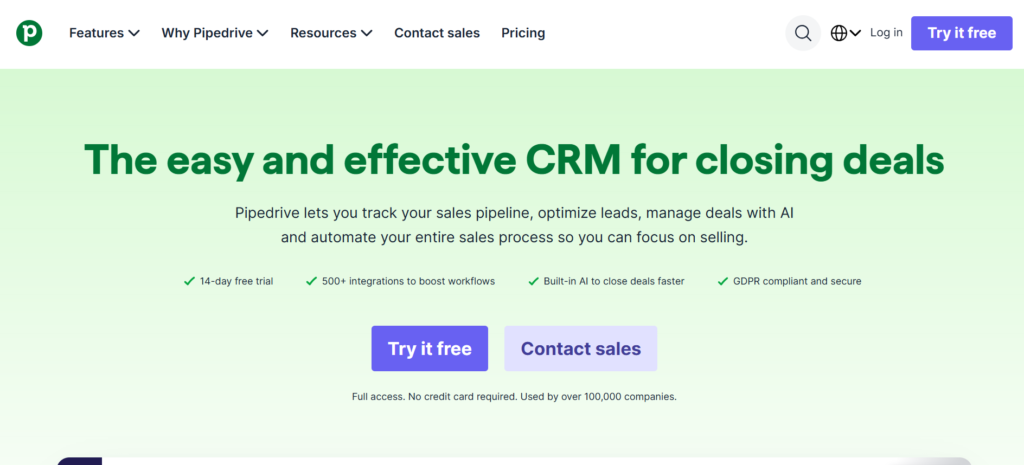Open the Resources menu
This screenshot has width=1024, height=465.
coord(331,33)
